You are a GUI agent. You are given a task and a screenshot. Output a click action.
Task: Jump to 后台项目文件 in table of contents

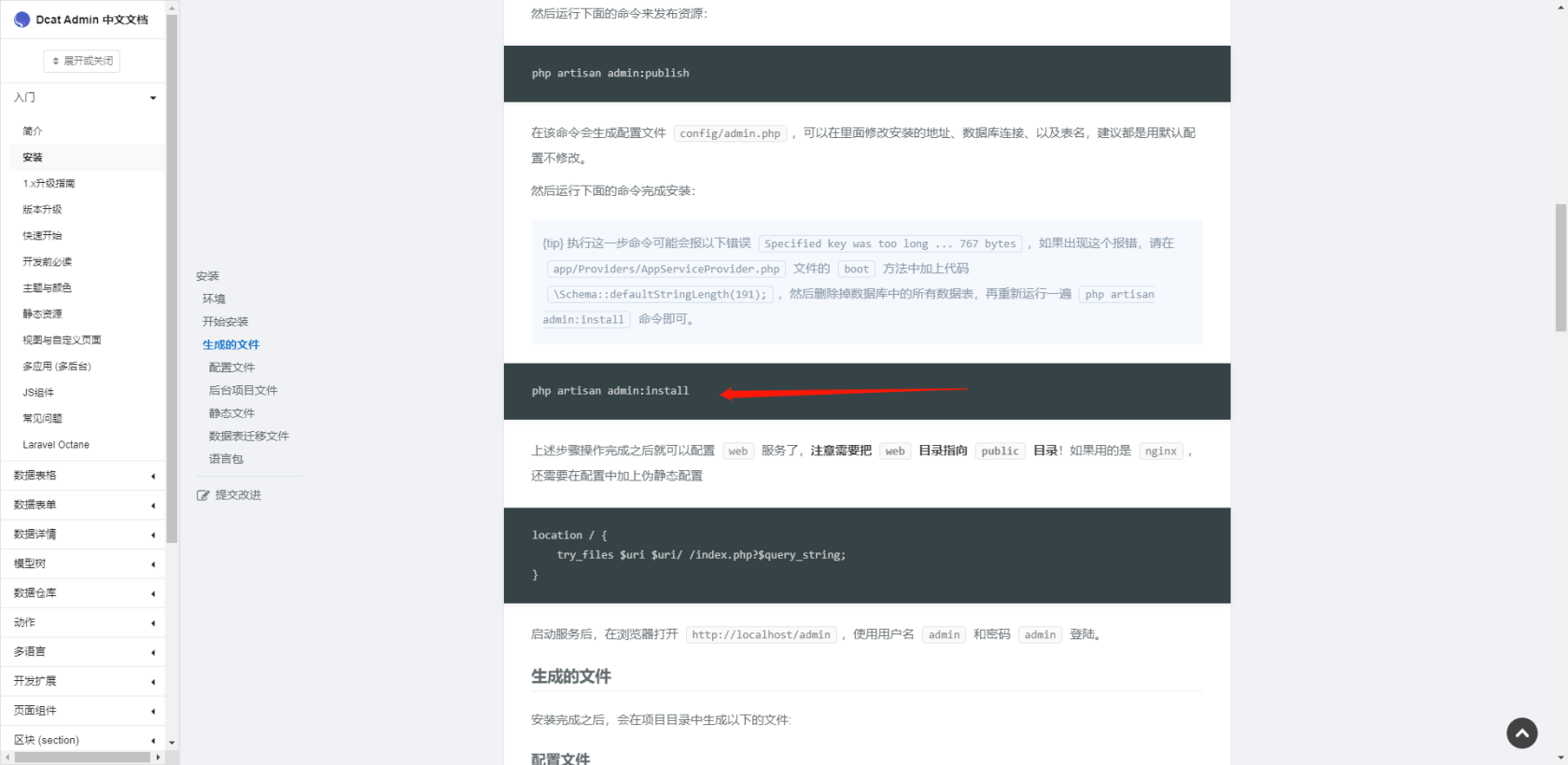pos(243,391)
